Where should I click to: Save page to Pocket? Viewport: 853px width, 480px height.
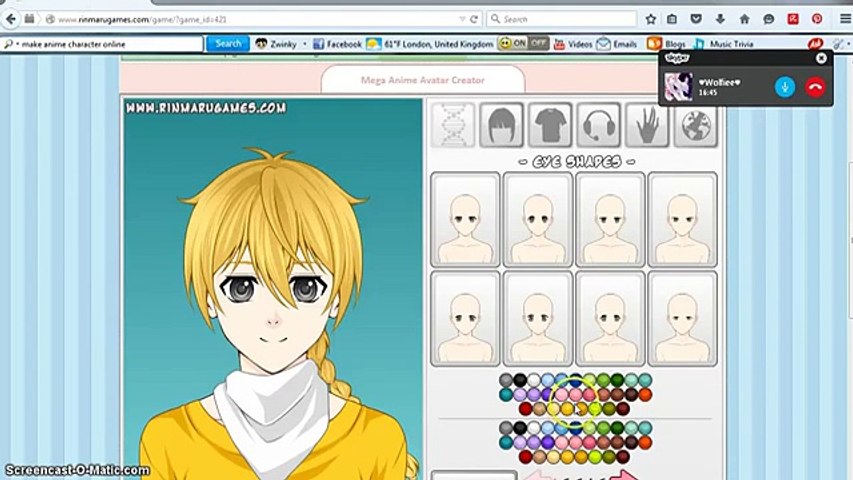[x=696, y=19]
